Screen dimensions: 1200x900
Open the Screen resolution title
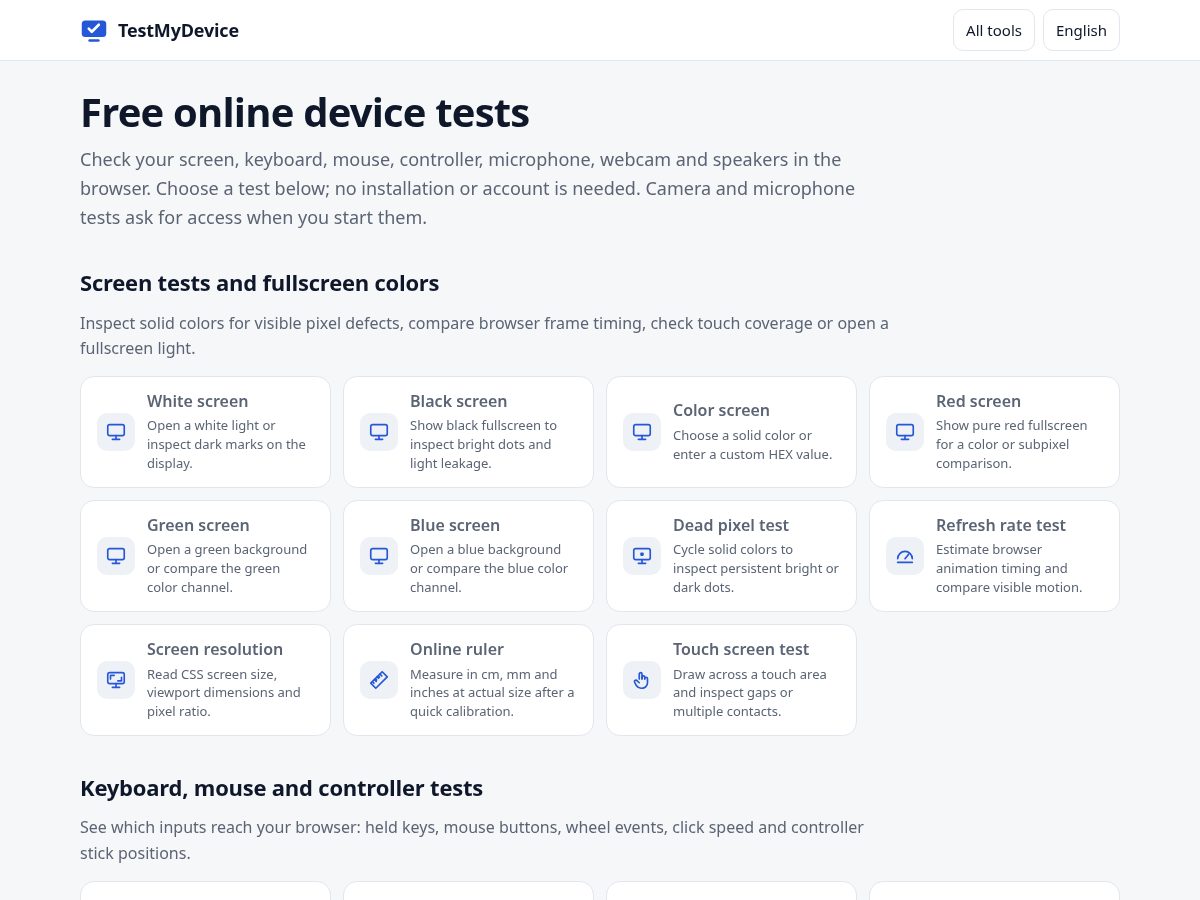coord(215,649)
